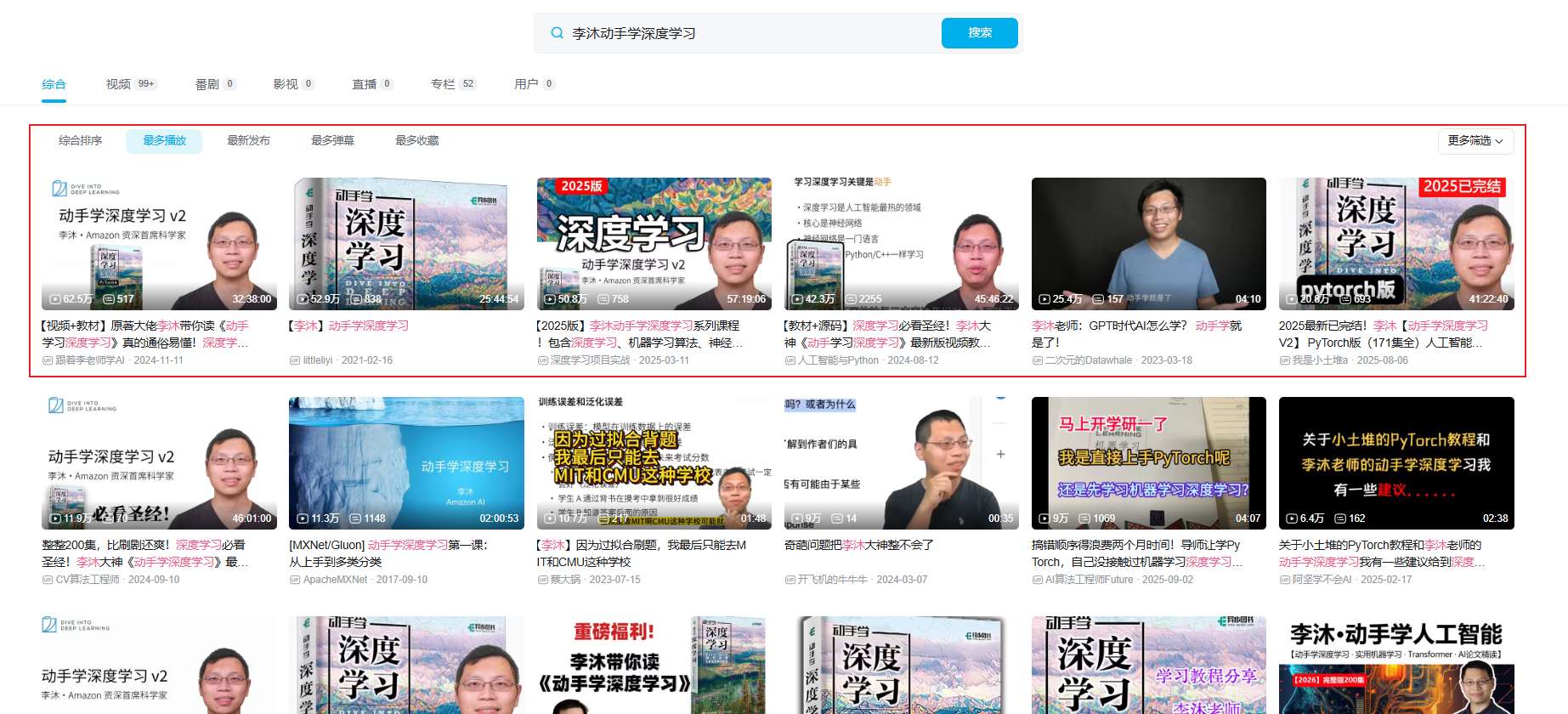Open the 马上开学研一了 video thumbnail
This screenshot has width=1568, height=714.
(1148, 463)
